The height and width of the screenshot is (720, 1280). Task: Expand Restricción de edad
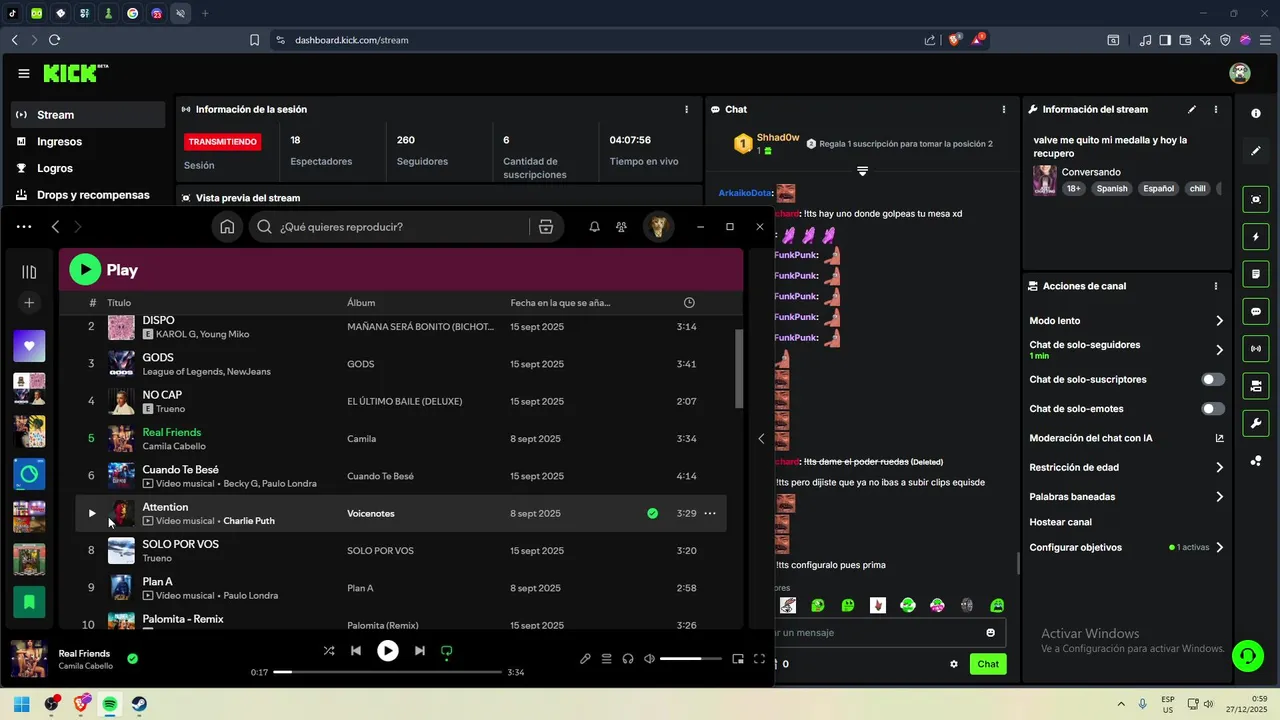[x=1219, y=467]
